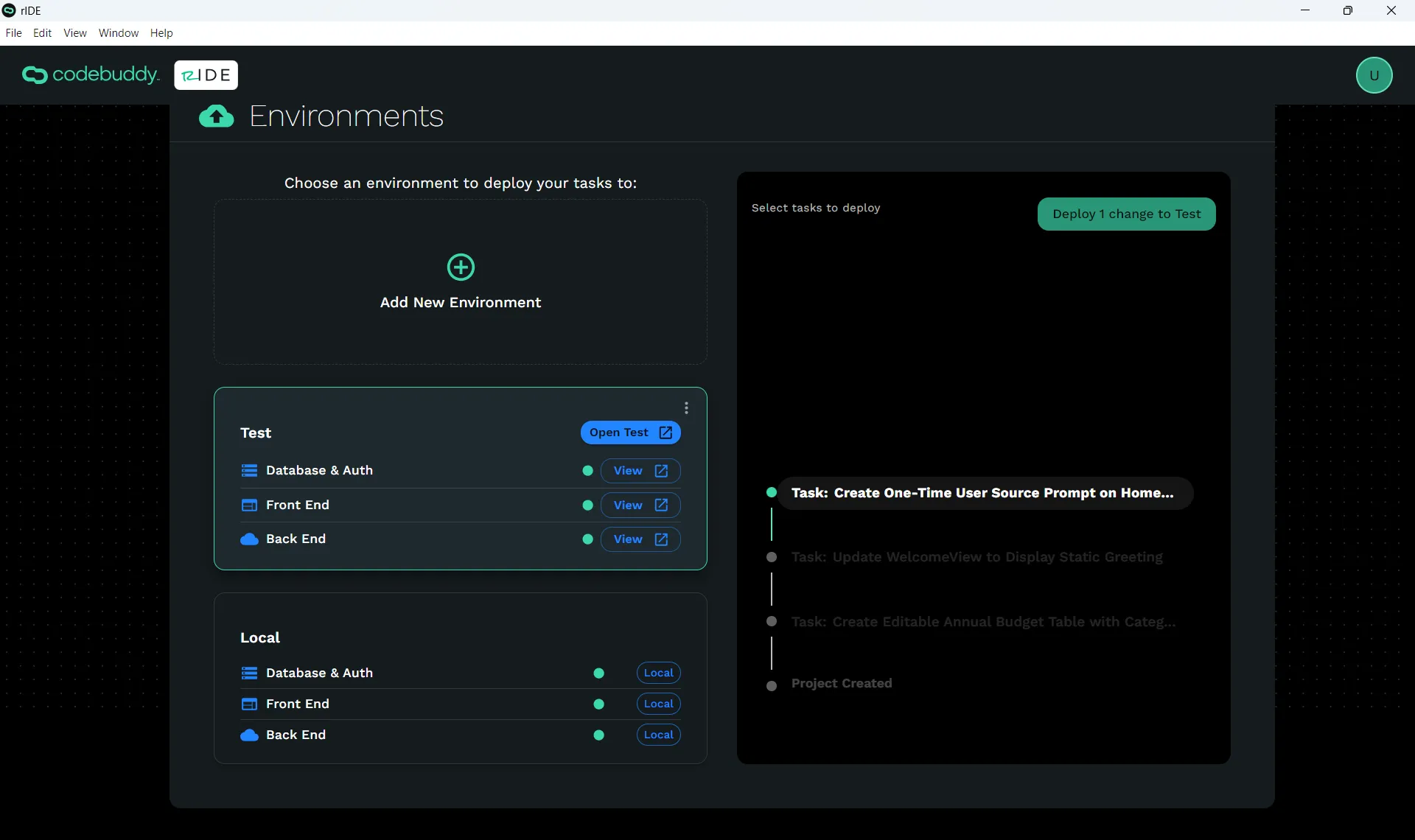Click the Environments heading
Viewport: 1415px width, 840px height.
(346, 116)
